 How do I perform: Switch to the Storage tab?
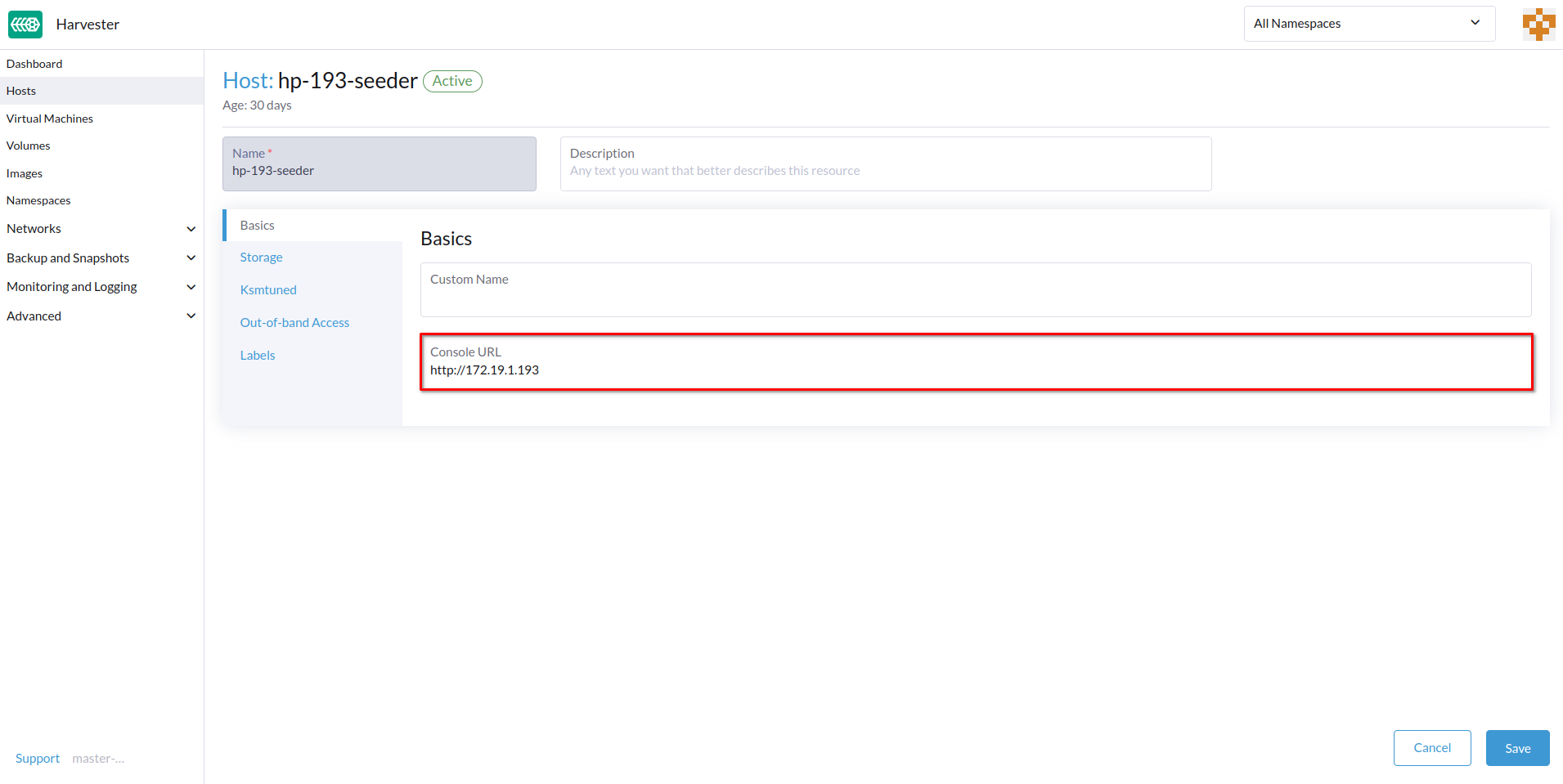point(261,256)
